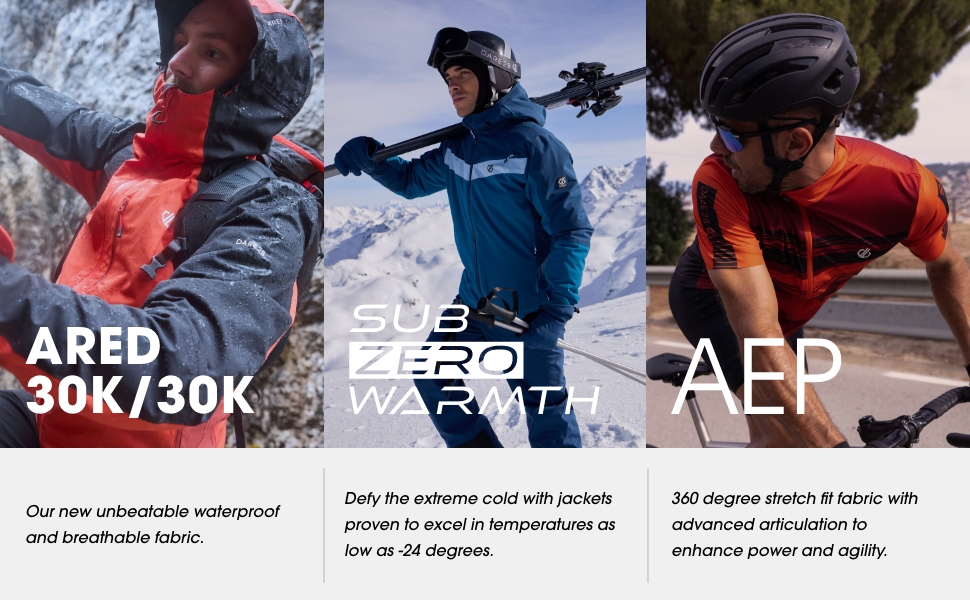
Task: Click the large AEP headline text
Action: click(756, 377)
